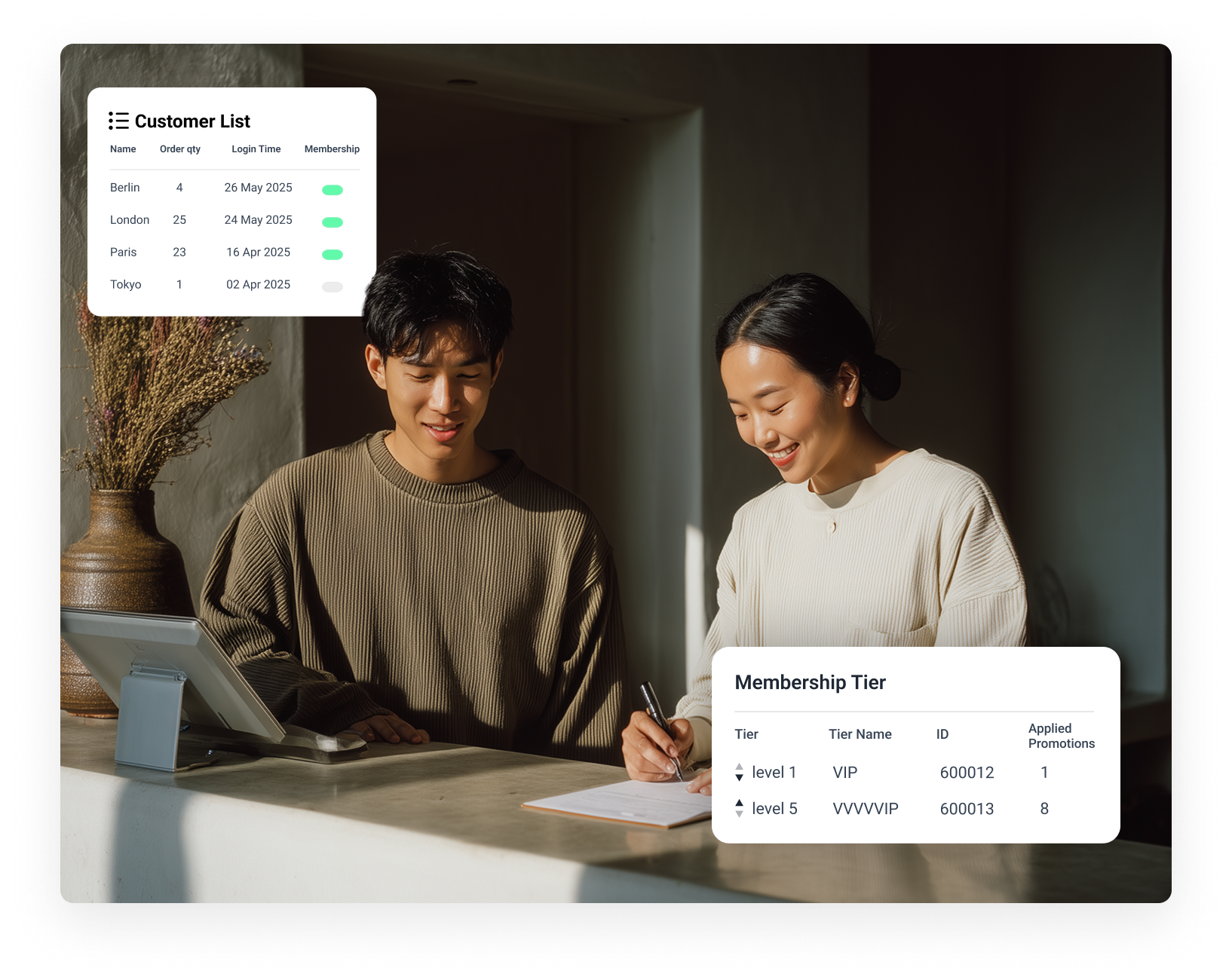The width and height of the screenshot is (1232, 980).
Task: Click the down sort arrow on level 1
Action: [739, 779]
